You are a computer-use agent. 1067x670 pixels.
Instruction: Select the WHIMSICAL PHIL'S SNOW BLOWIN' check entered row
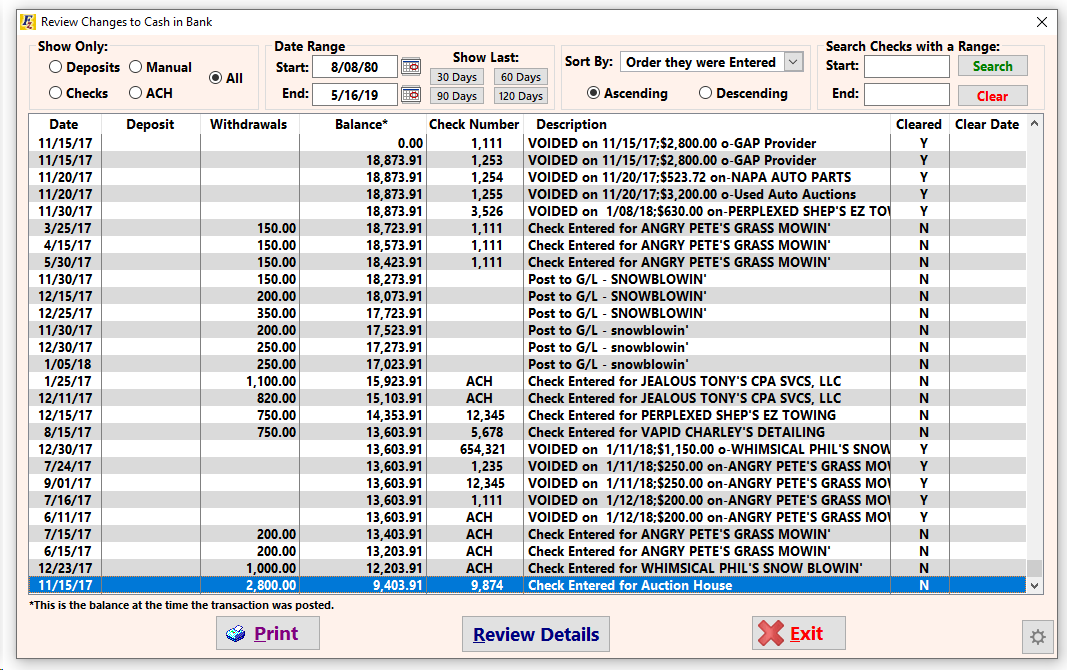click(x=527, y=569)
